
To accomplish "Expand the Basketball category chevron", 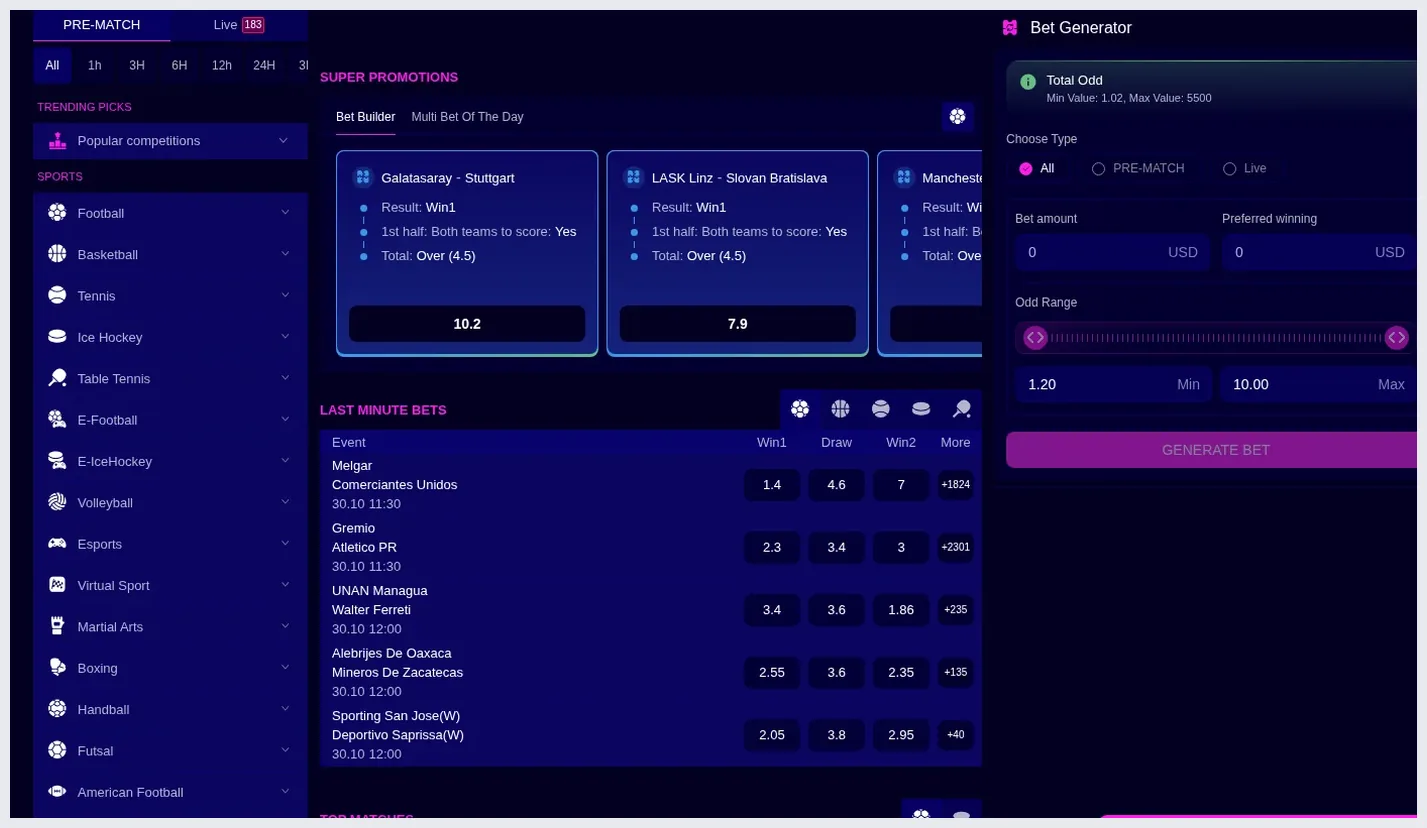I will pos(285,254).
